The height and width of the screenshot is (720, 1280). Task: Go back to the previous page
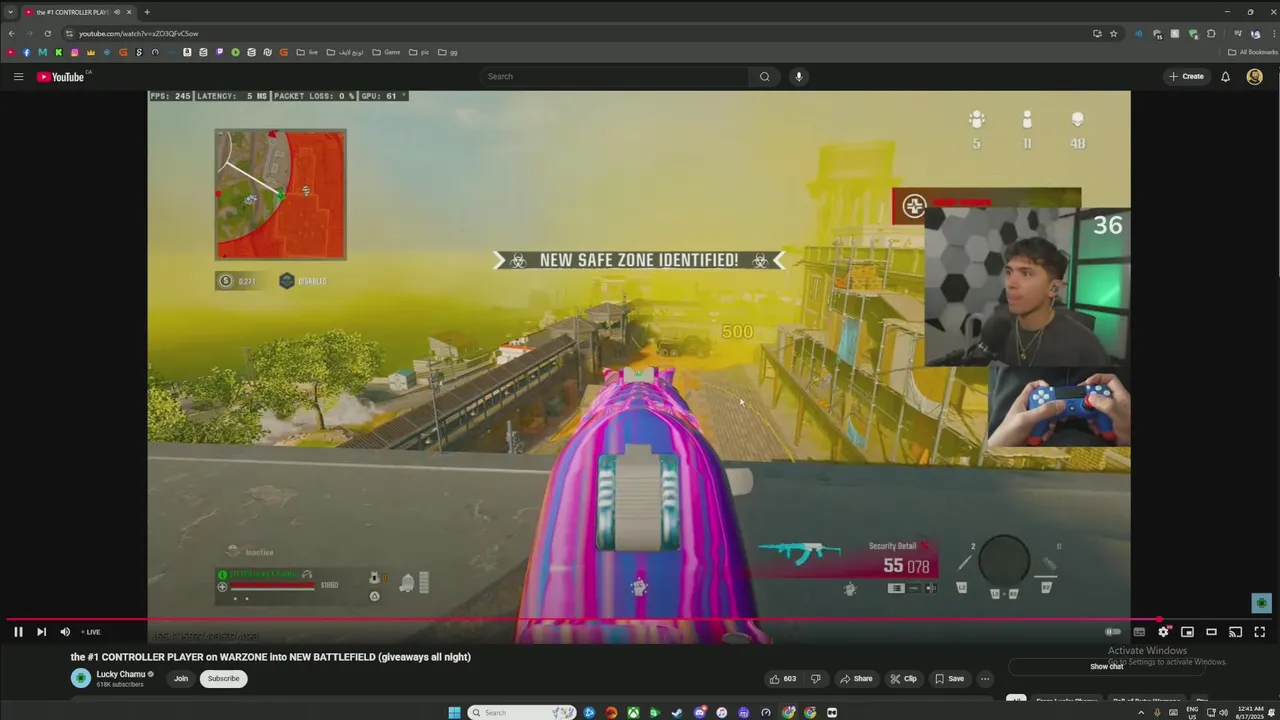[x=11, y=33]
